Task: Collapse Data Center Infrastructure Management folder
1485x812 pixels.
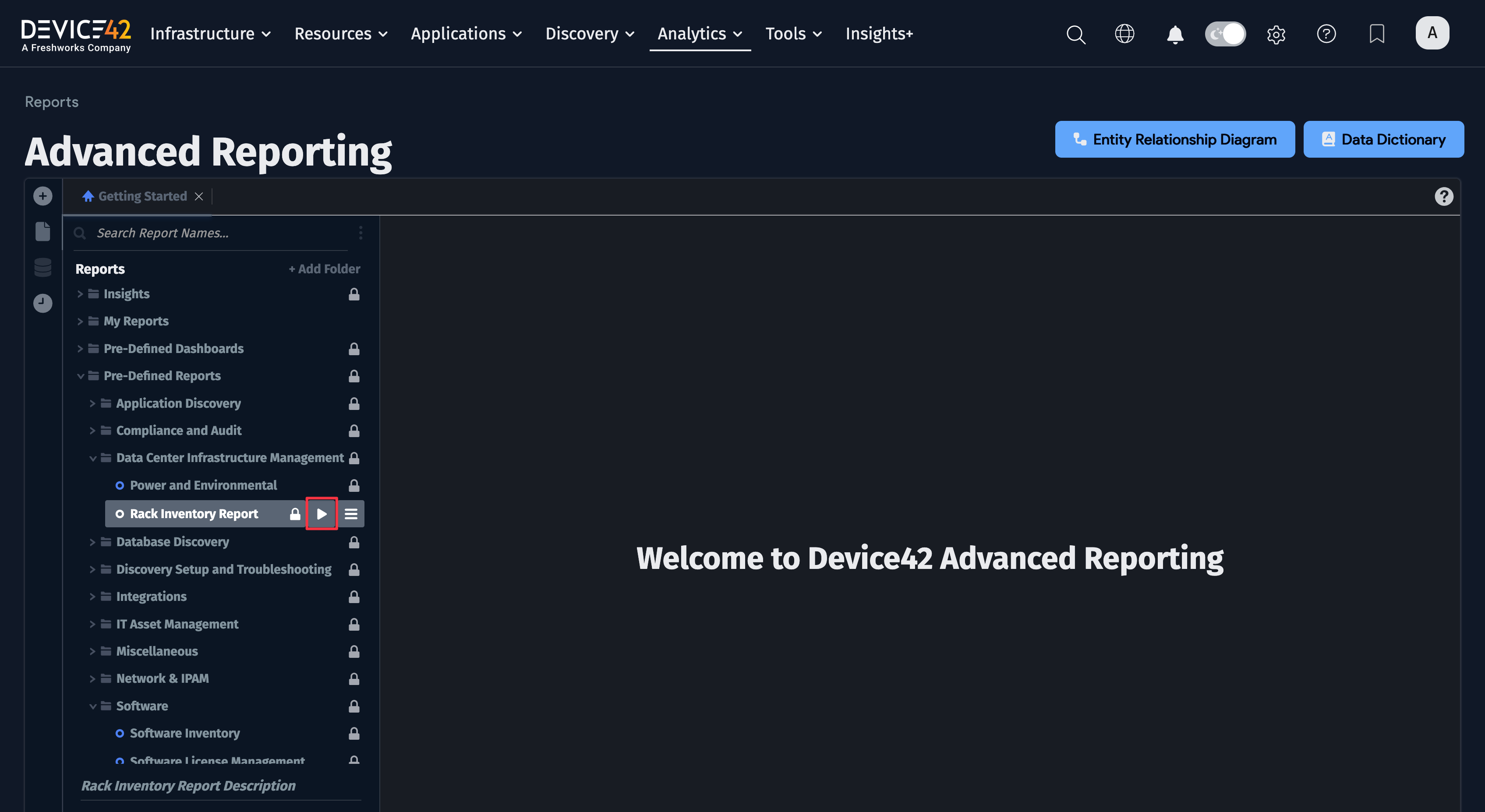Action: coord(92,458)
